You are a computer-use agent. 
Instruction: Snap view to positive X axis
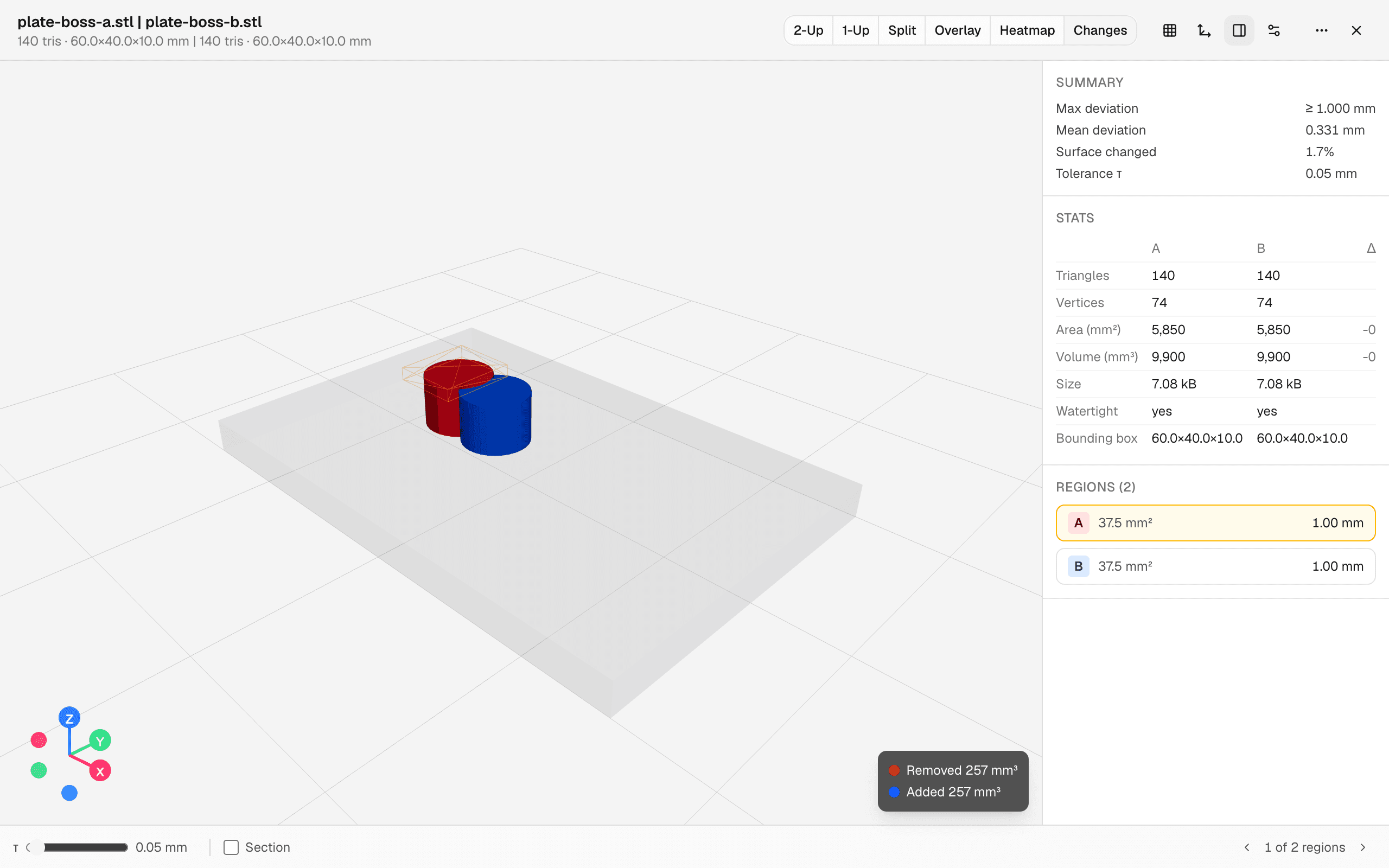click(100, 771)
